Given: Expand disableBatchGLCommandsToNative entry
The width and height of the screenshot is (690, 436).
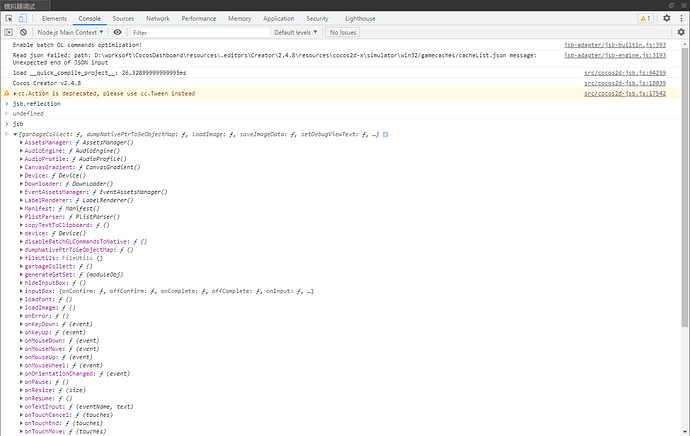Looking at the screenshot, I should 21,242.
